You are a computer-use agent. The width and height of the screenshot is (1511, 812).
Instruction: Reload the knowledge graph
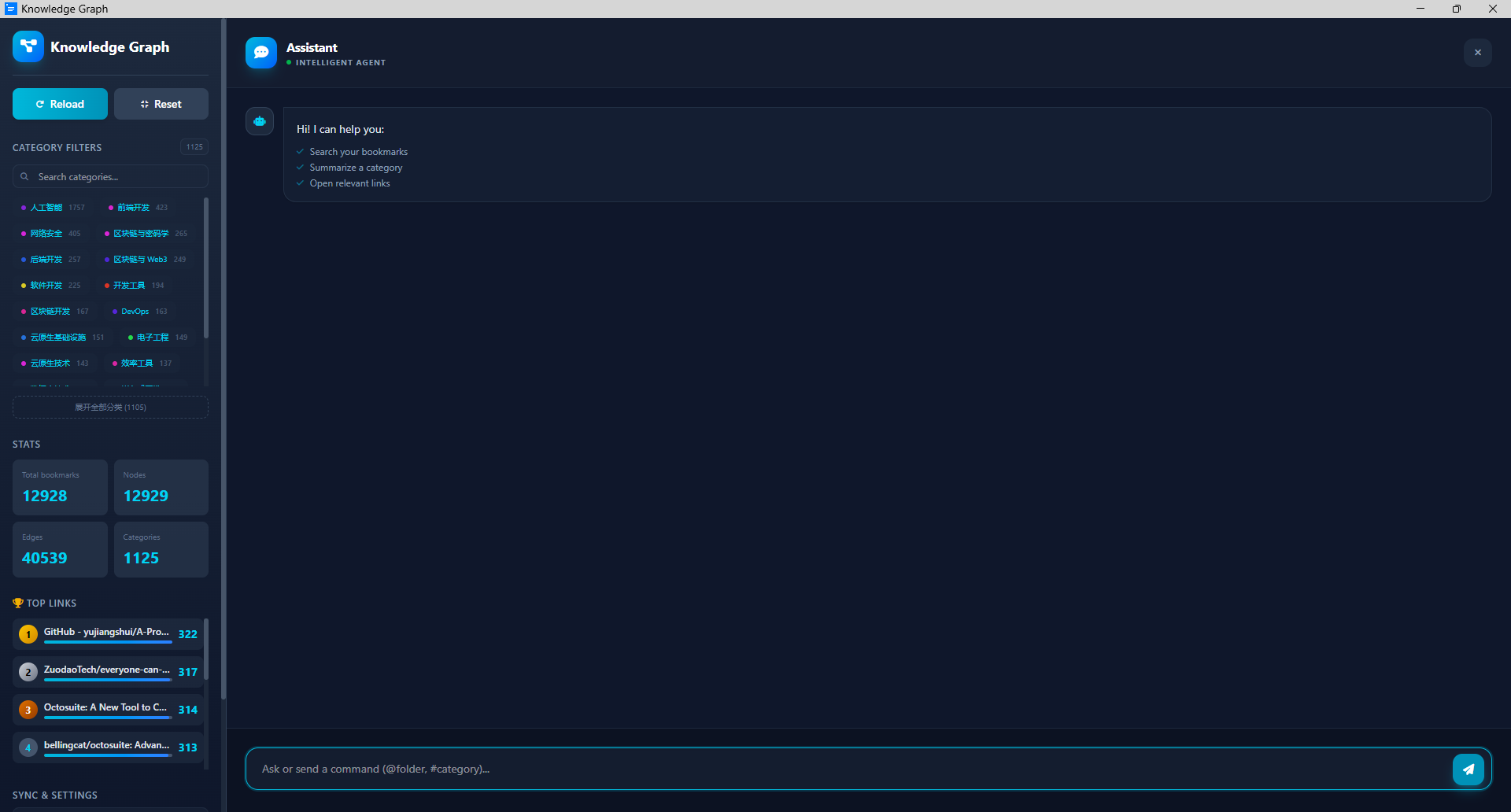coord(60,104)
